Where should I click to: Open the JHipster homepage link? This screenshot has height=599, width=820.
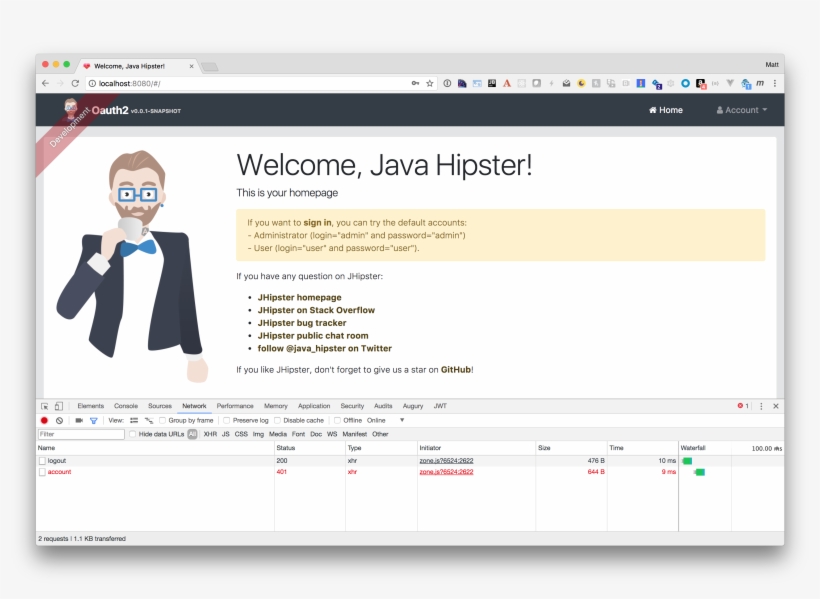pyautogui.click(x=299, y=297)
